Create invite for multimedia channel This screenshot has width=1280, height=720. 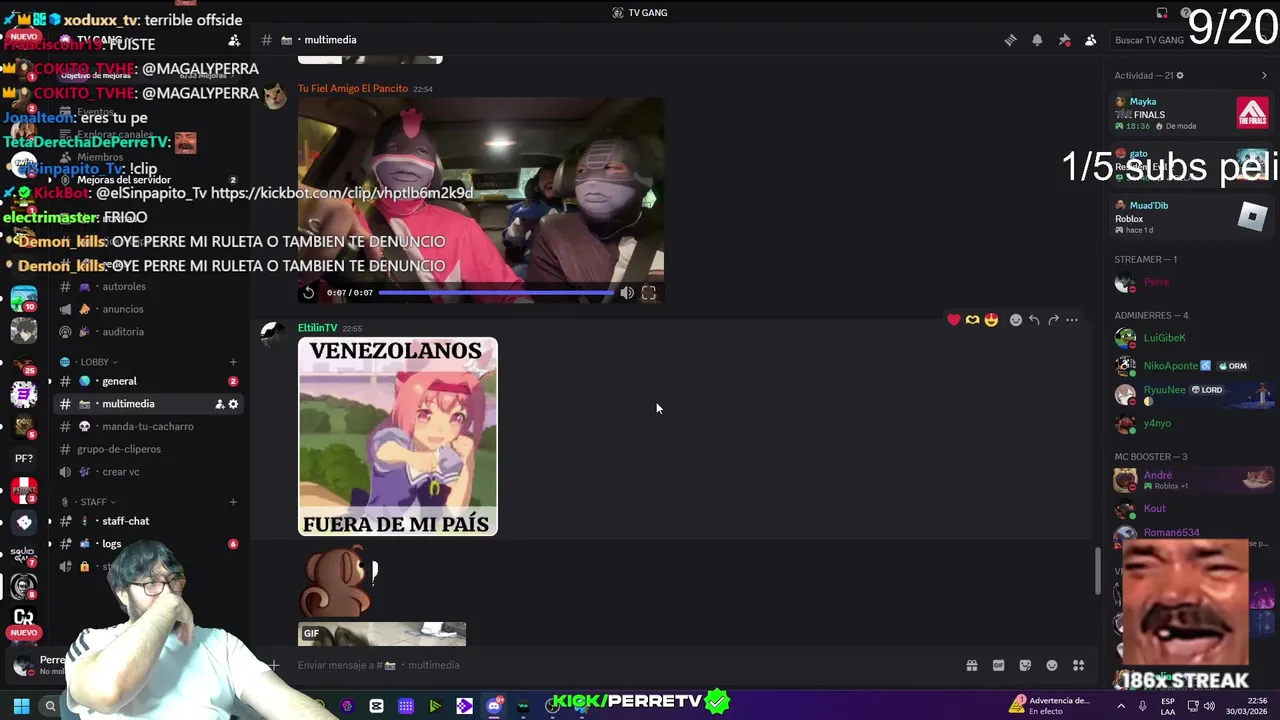click(x=219, y=404)
